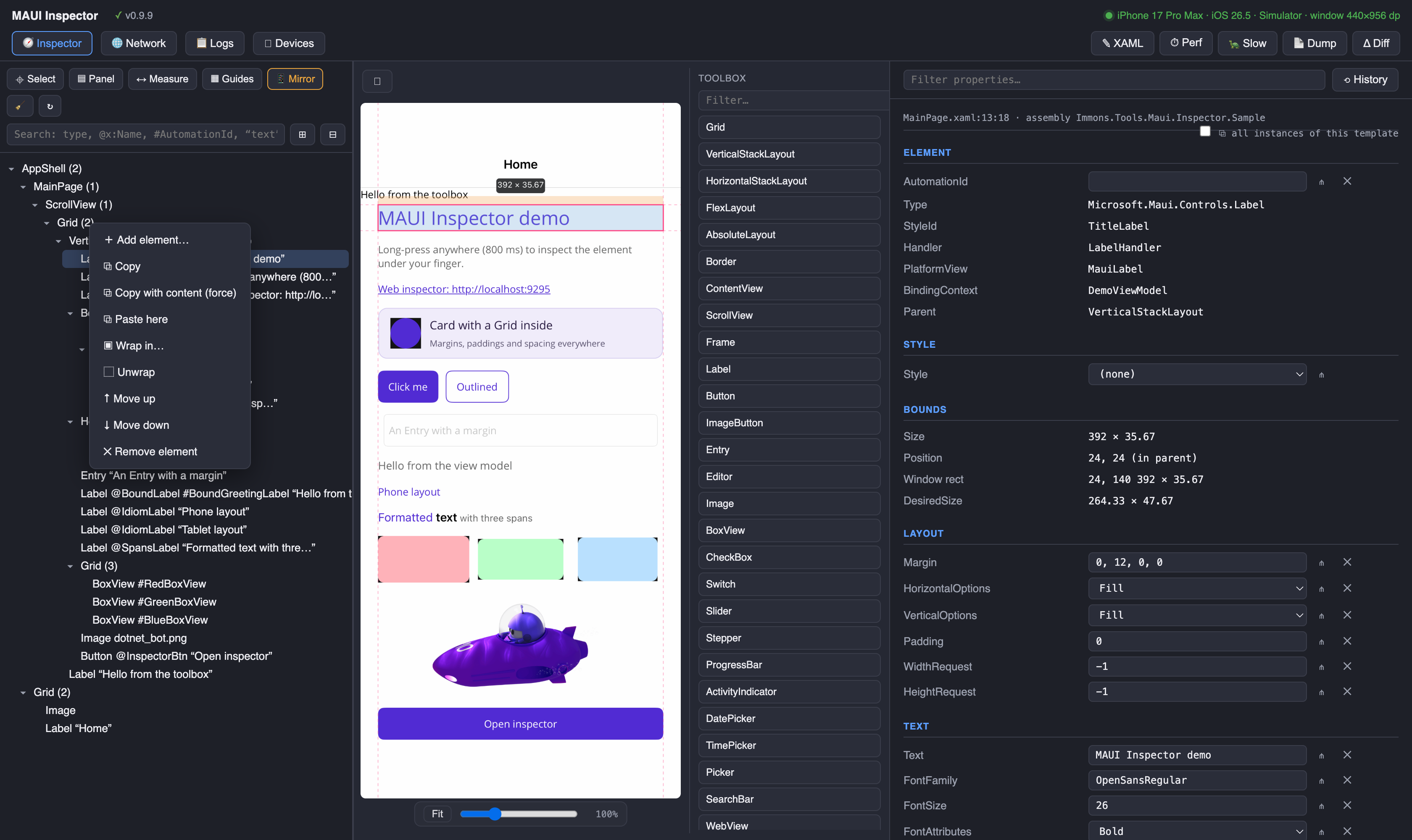Open the VerticalOptions dropdown

click(1197, 615)
